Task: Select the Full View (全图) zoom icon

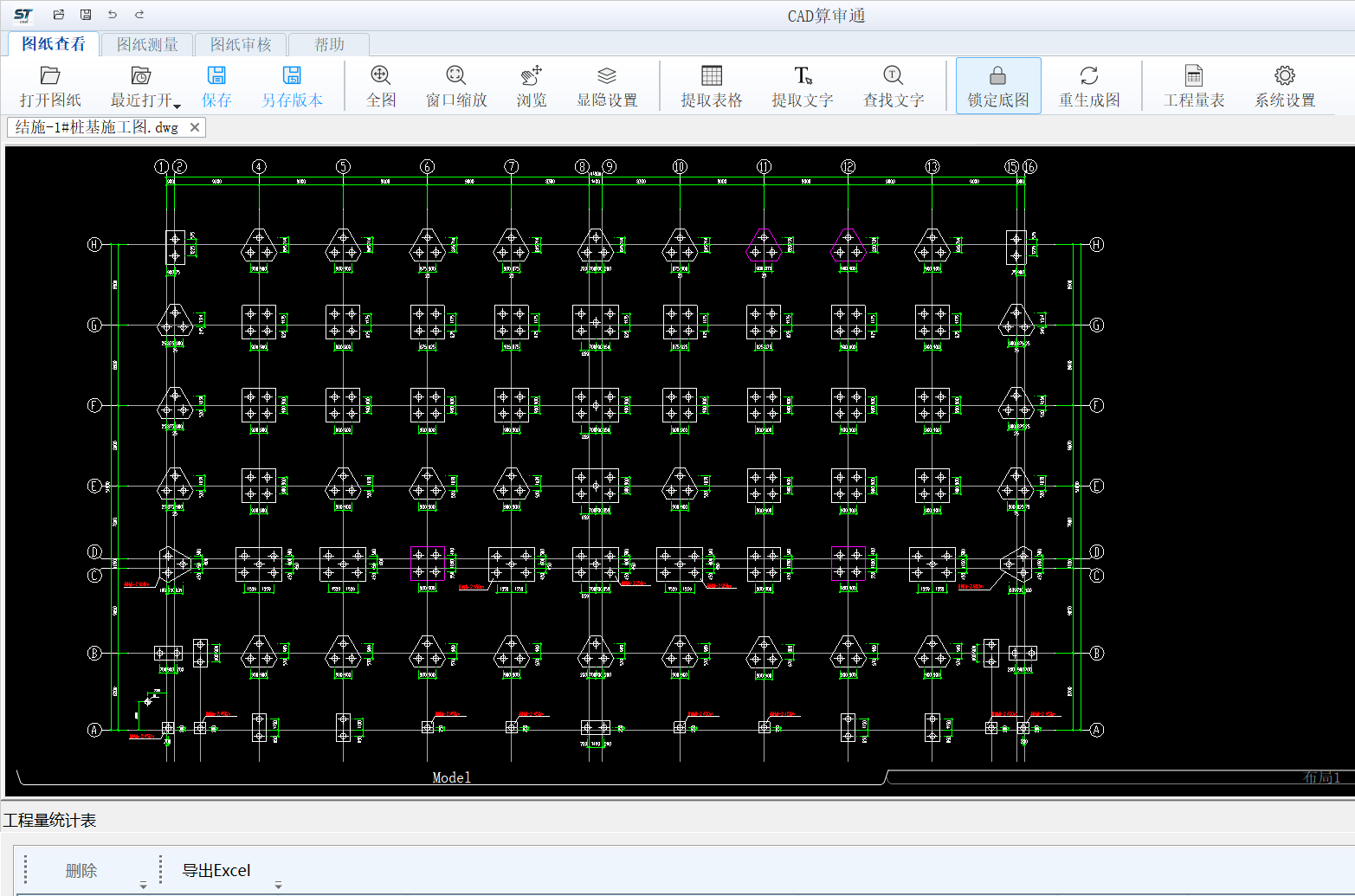Action: [x=381, y=76]
